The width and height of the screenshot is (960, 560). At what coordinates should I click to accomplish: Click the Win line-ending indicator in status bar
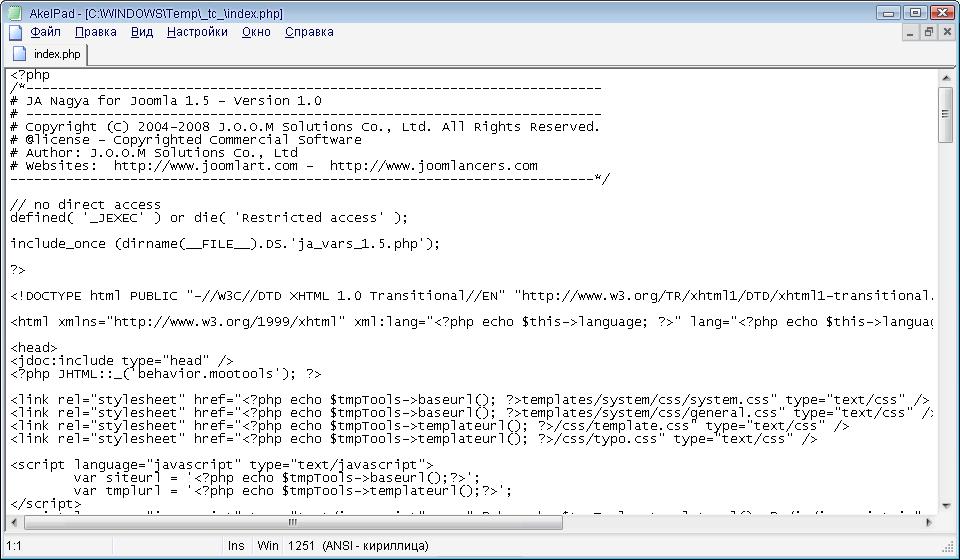tap(268, 546)
